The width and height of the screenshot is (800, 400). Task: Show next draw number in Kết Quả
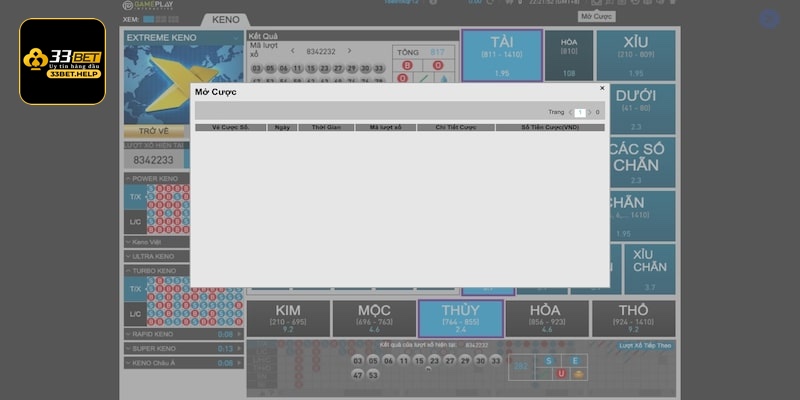tap(350, 51)
